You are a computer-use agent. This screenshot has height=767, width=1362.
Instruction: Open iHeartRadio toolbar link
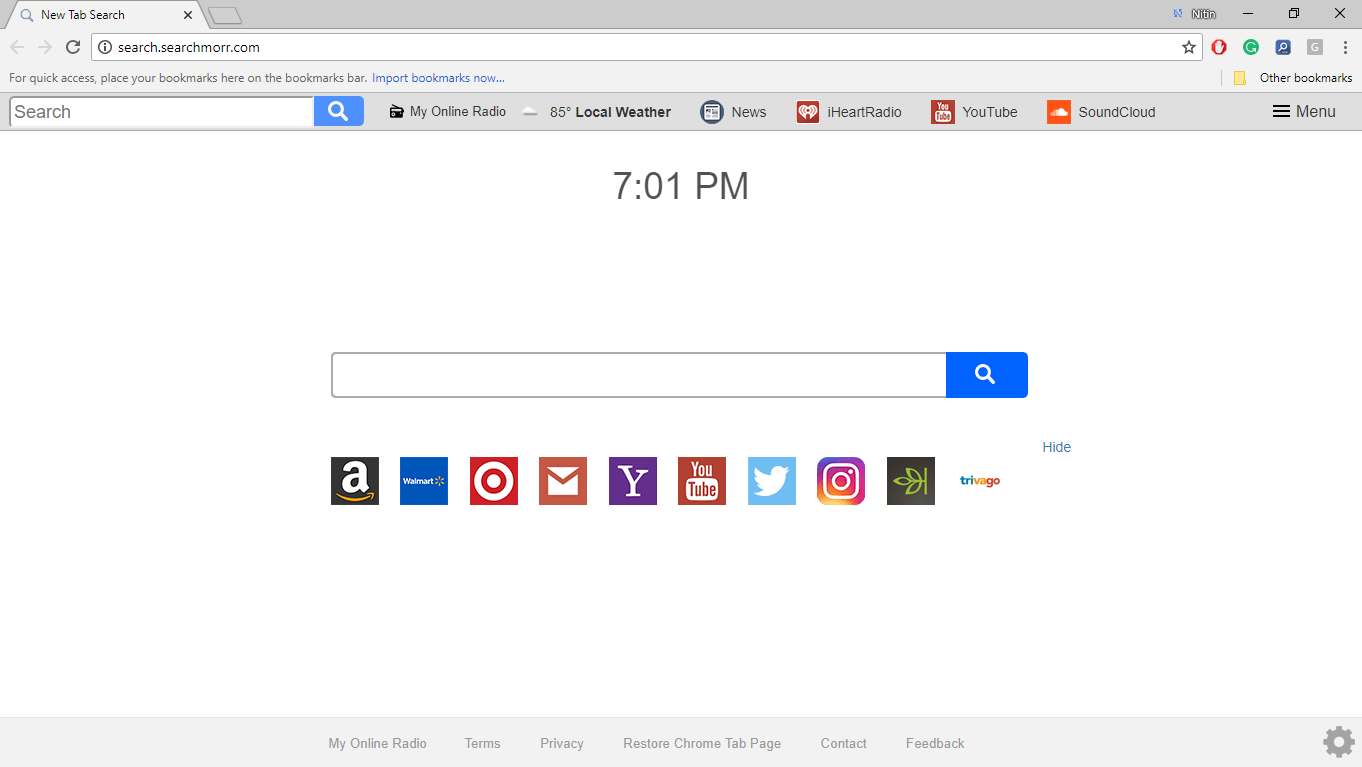[x=849, y=112]
